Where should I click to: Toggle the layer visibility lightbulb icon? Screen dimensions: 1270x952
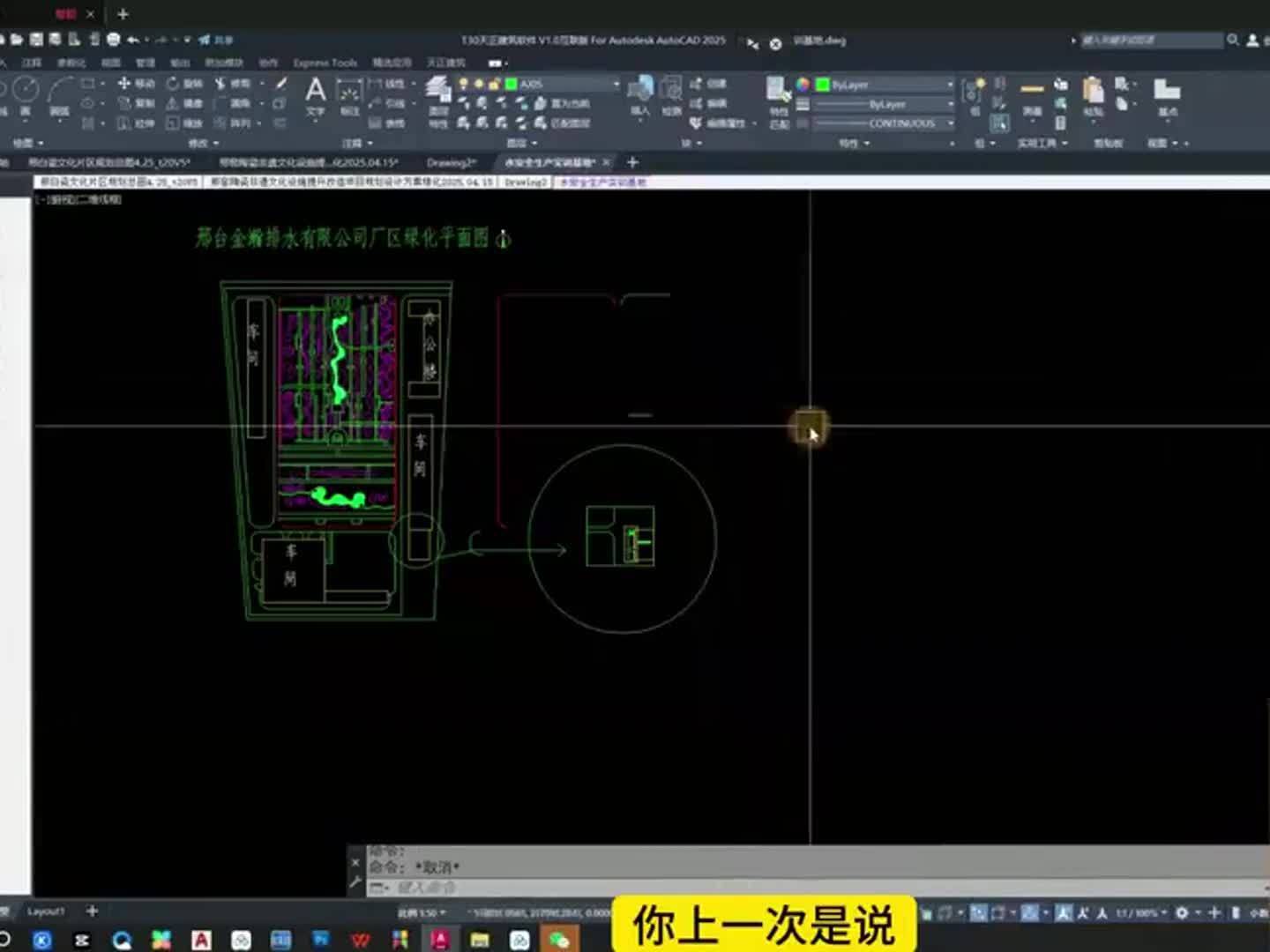click(x=462, y=83)
